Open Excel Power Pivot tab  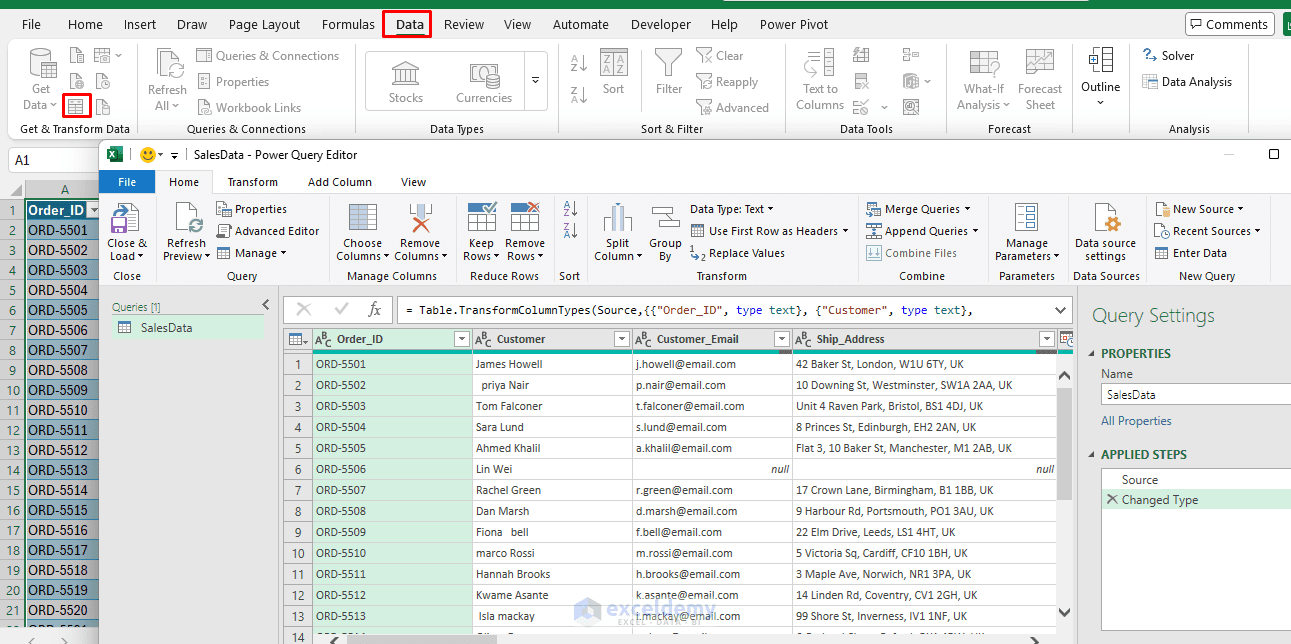point(794,24)
